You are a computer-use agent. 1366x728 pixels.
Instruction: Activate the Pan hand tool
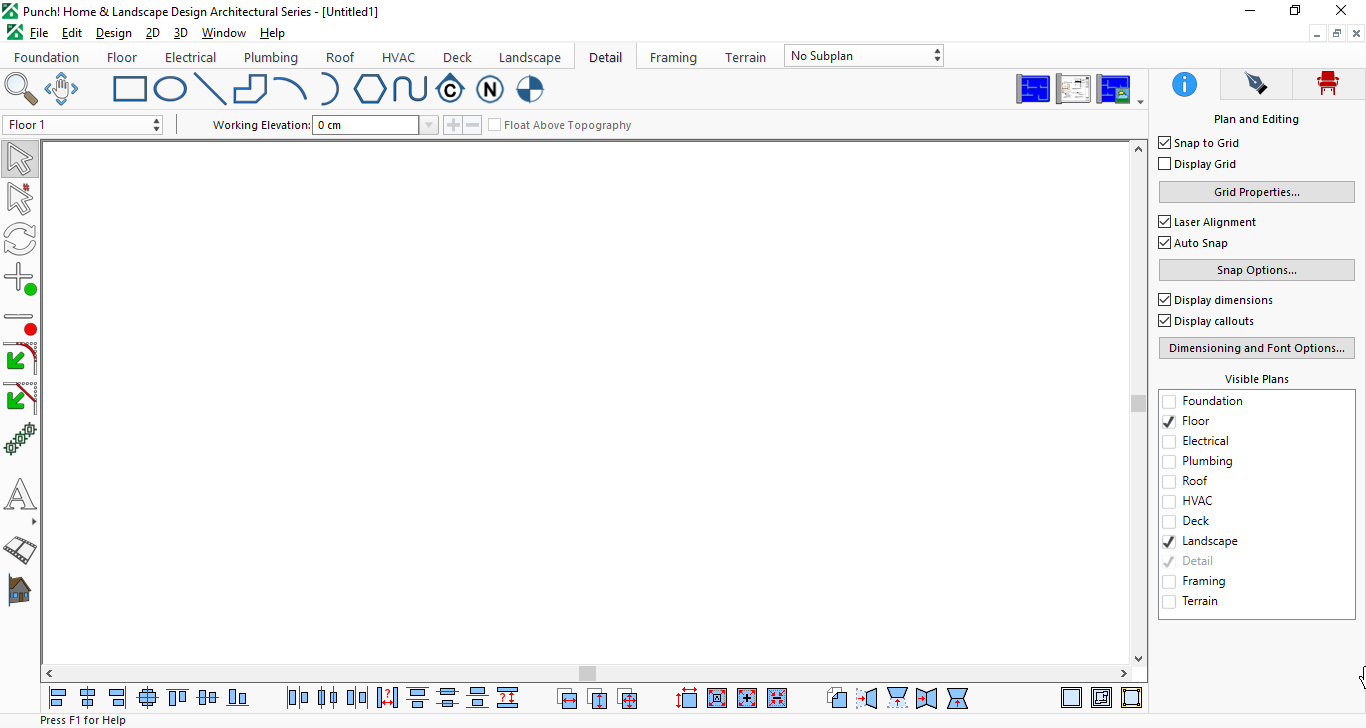tap(61, 89)
